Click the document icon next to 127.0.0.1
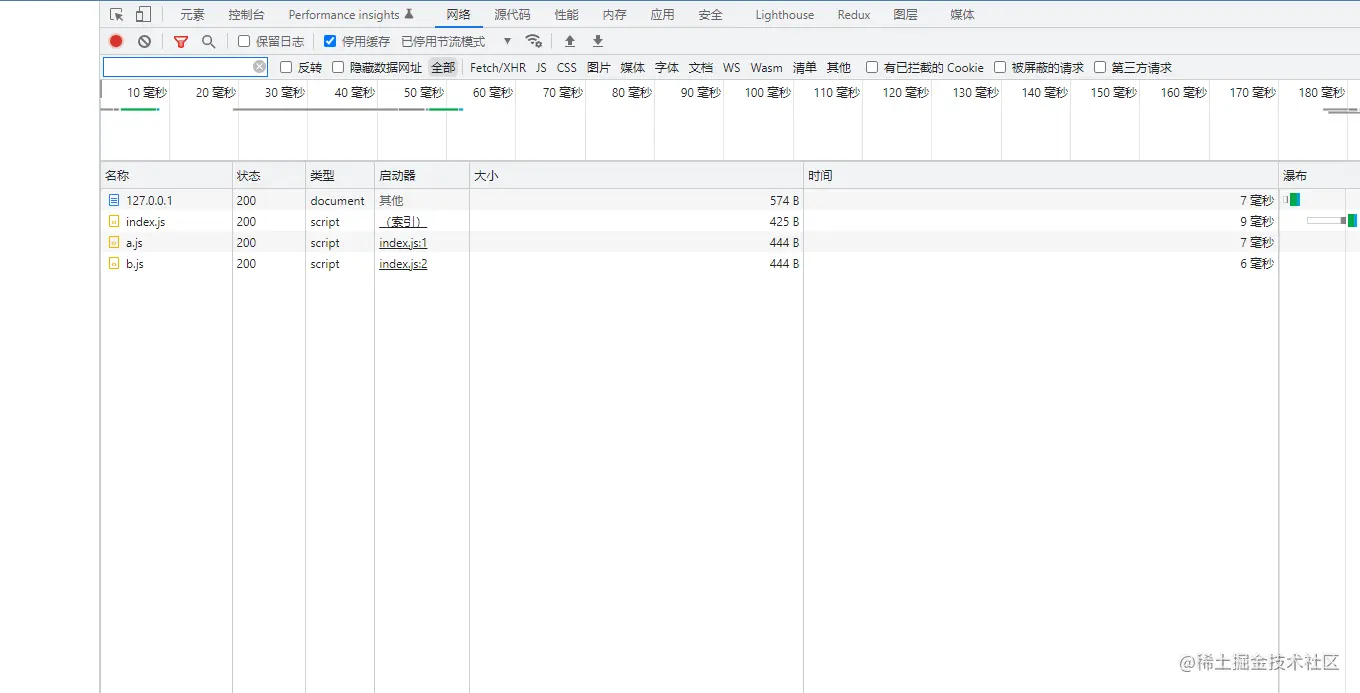Viewport: 1360px width, 693px height. coord(114,200)
